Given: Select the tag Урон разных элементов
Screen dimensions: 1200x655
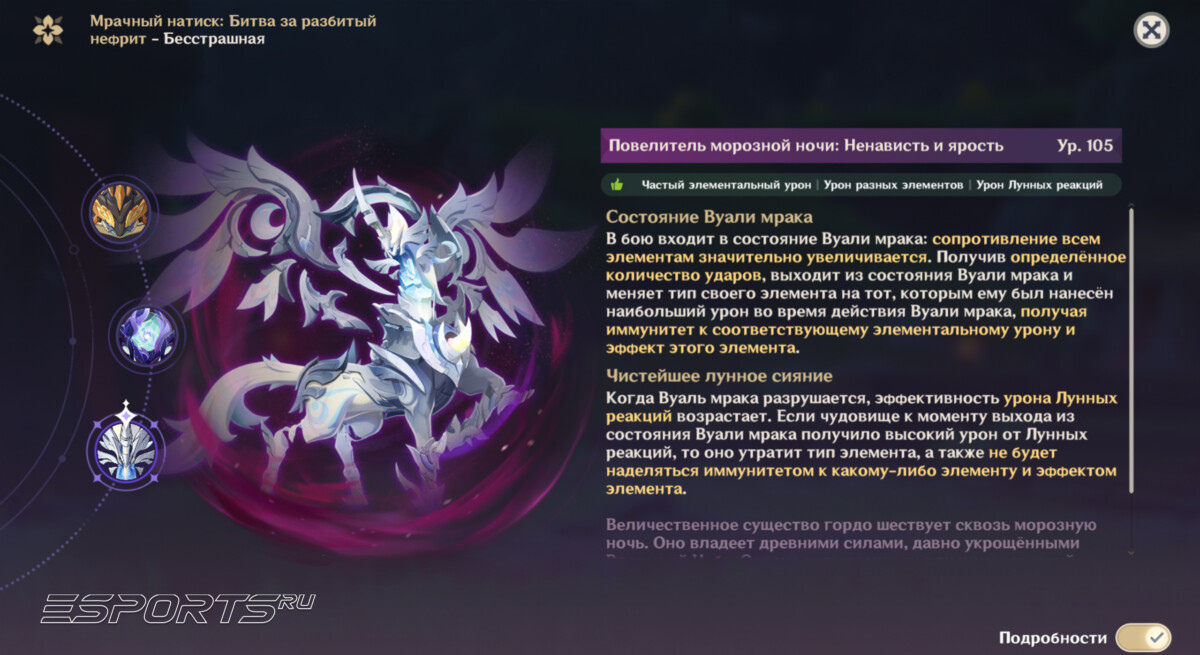Looking at the screenshot, I should (893, 185).
